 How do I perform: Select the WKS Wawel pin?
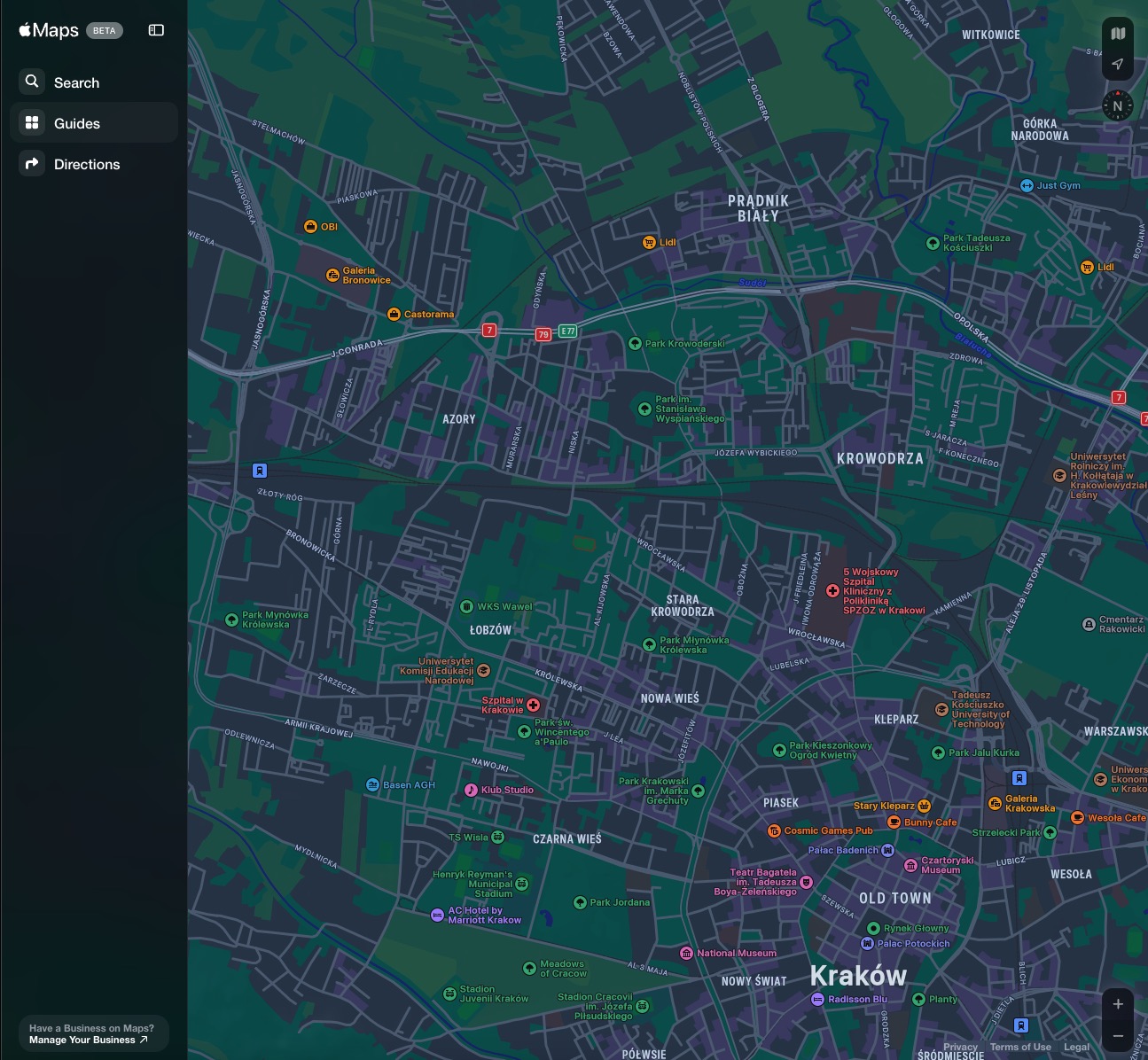[466, 606]
